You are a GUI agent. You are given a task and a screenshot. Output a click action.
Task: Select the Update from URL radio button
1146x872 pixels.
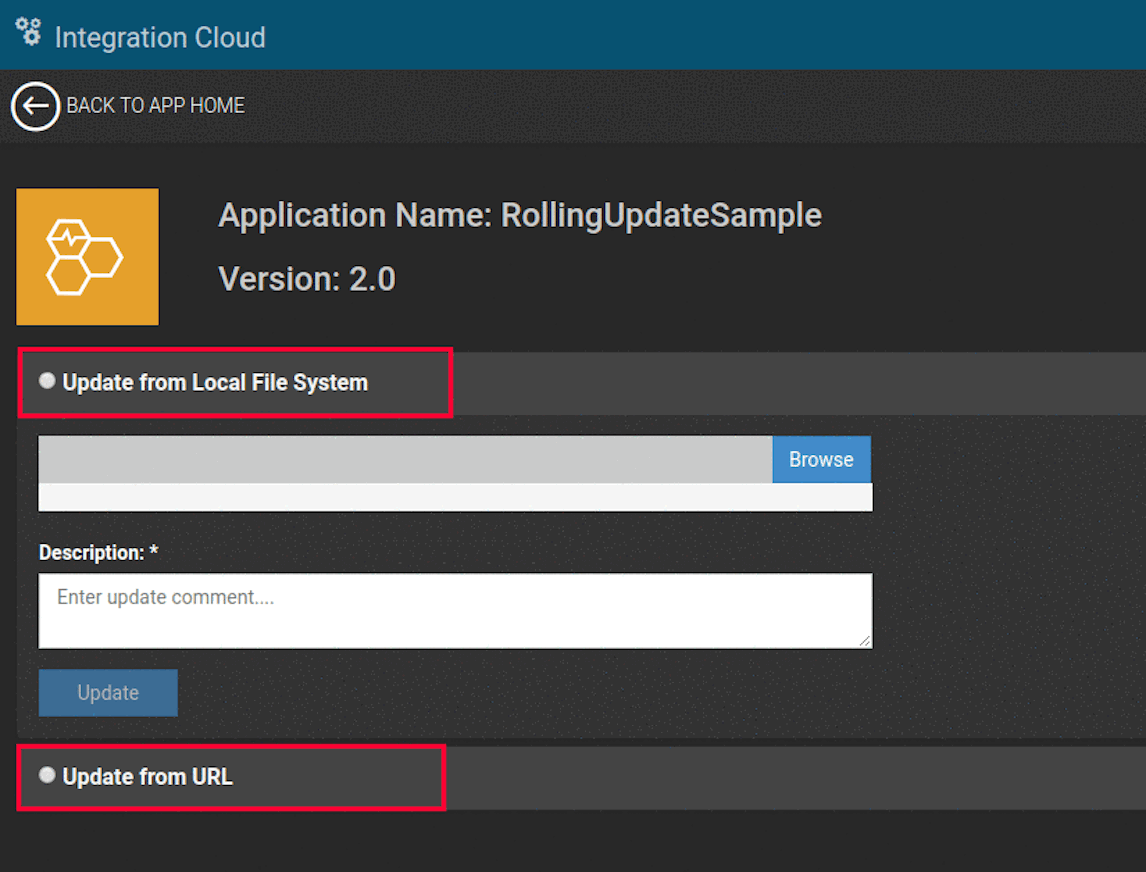(47, 775)
